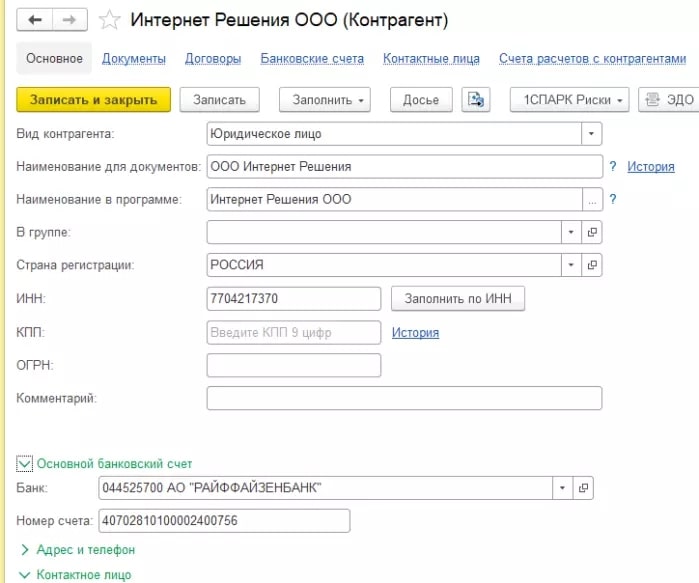Click the Вид контрагента label

click(65, 134)
